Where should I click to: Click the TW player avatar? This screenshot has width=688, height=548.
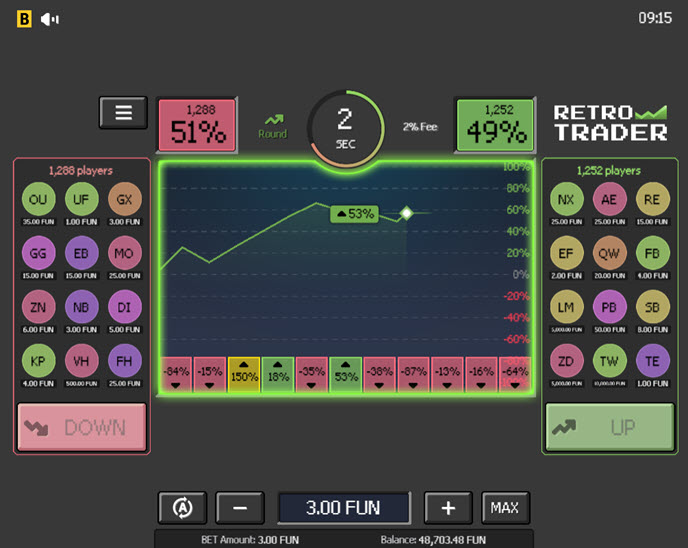[609, 361]
